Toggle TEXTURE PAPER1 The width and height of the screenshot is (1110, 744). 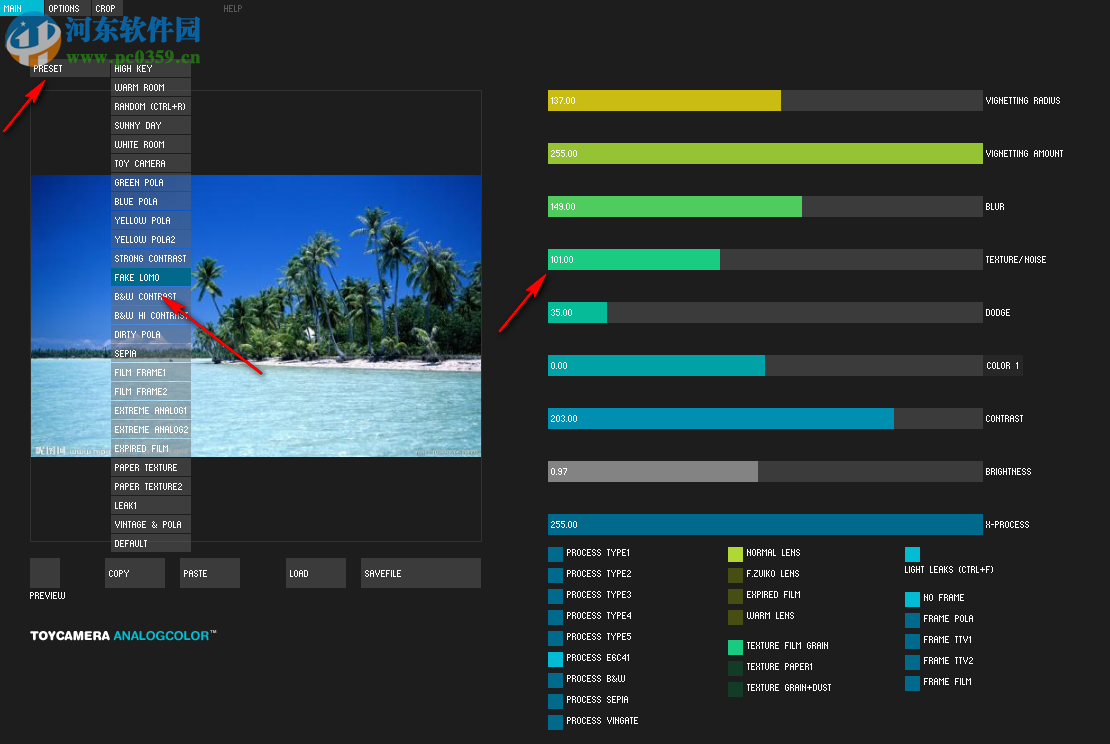736,668
